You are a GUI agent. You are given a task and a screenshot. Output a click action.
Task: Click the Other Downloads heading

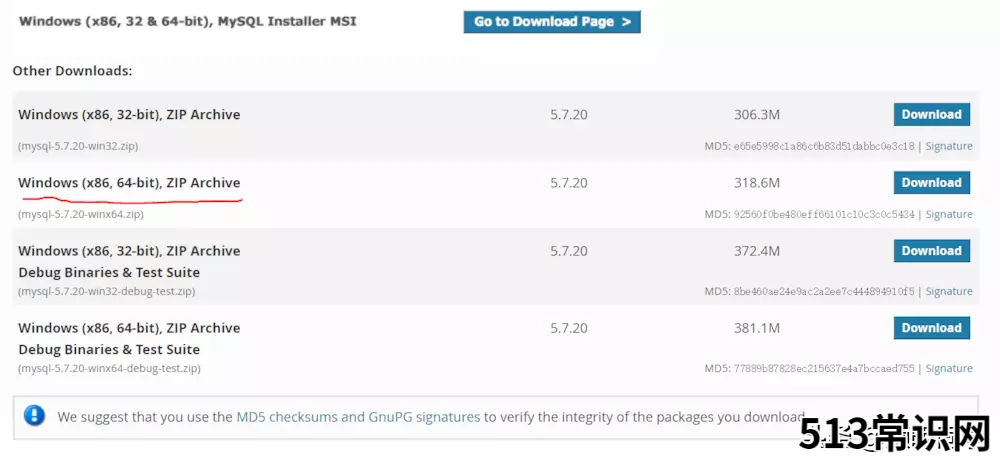pos(73,71)
